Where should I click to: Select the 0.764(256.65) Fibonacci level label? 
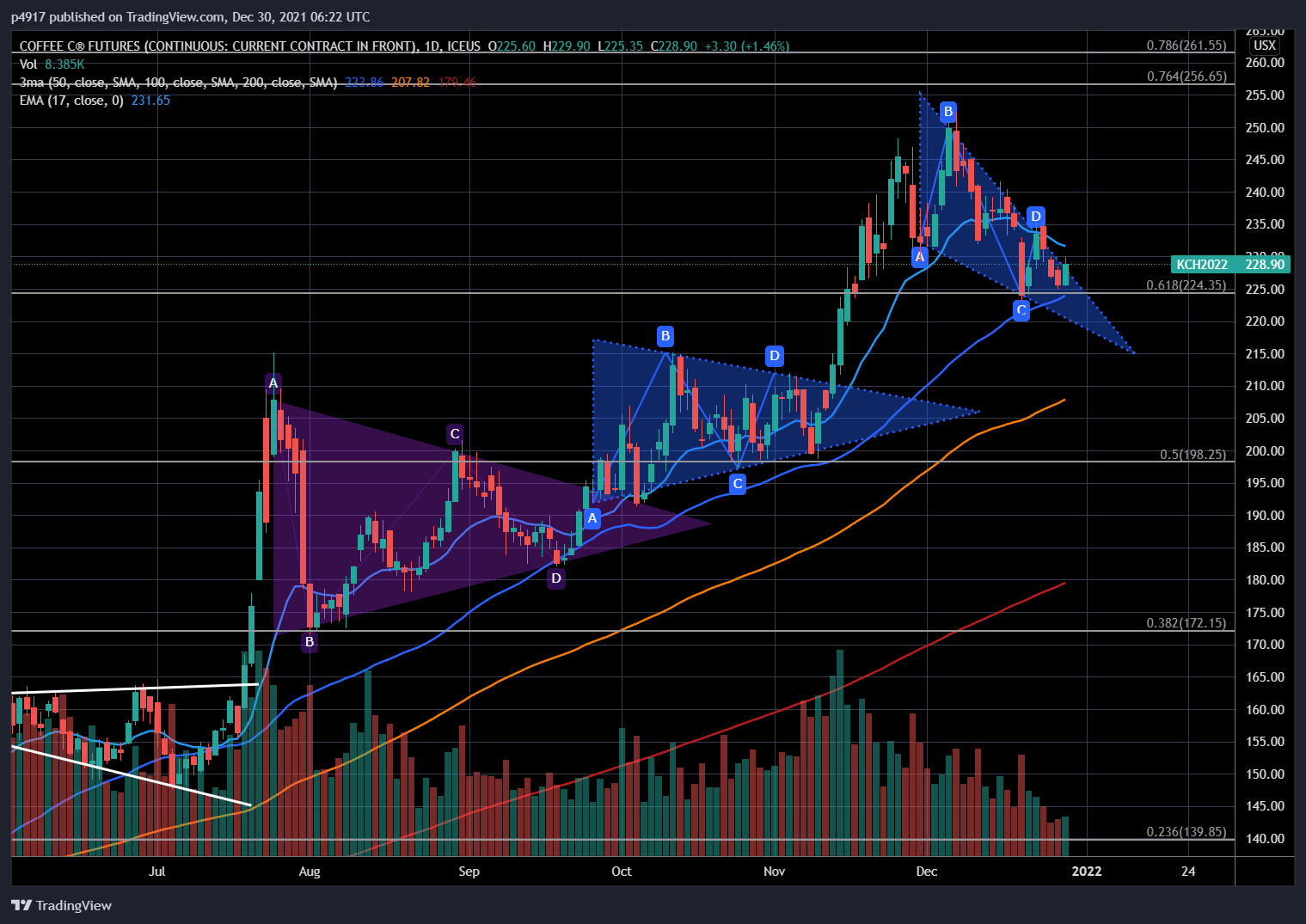coord(1186,76)
